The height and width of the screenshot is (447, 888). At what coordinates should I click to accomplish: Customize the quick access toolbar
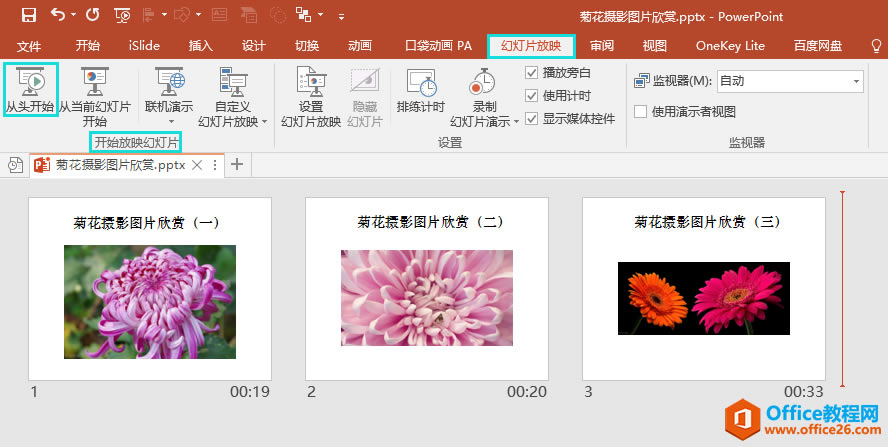tap(341, 16)
